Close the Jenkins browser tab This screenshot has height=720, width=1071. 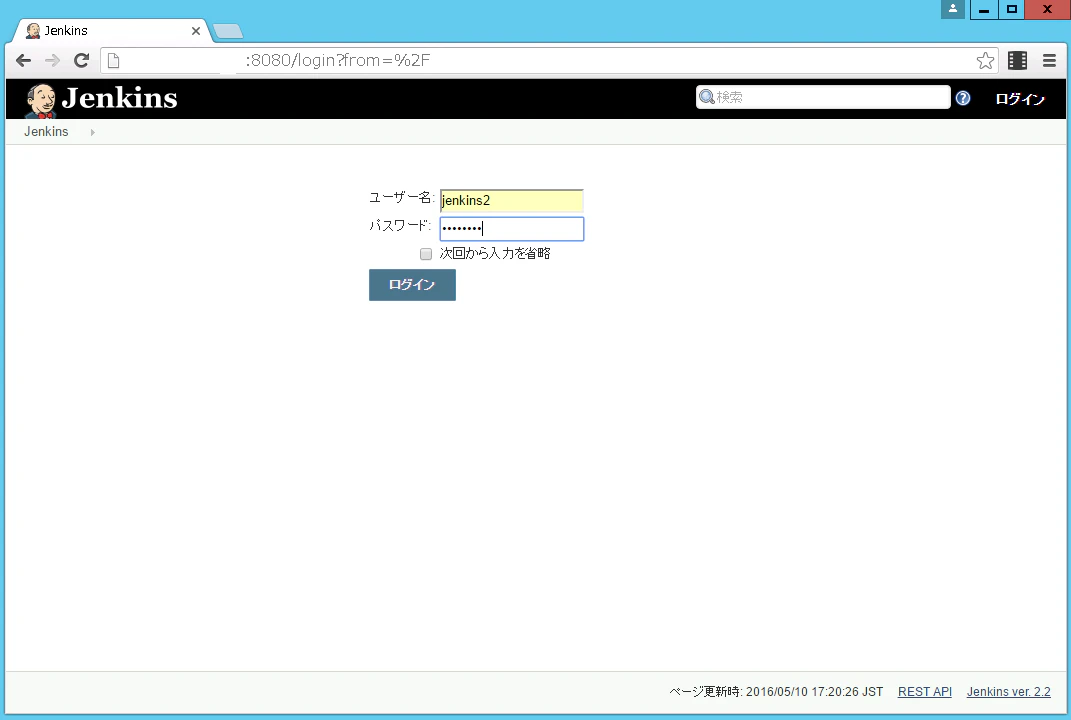coord(195,31)
